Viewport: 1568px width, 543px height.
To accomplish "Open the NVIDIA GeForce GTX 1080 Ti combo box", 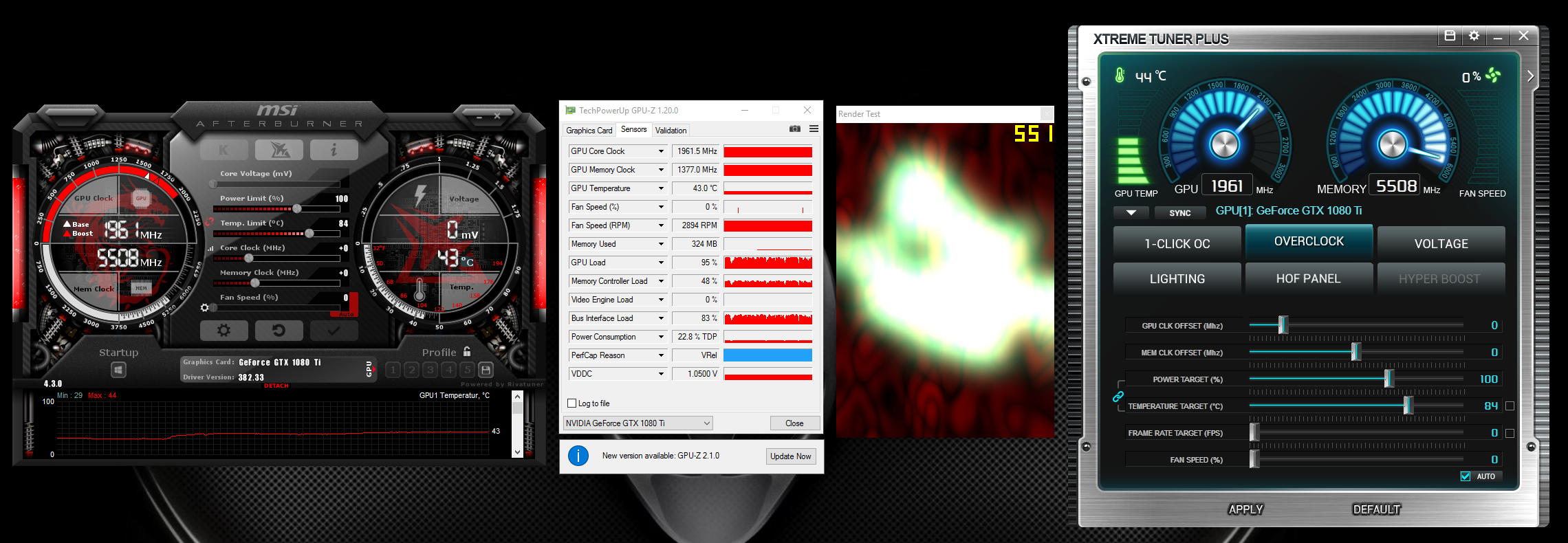I will tap(638, 423).
